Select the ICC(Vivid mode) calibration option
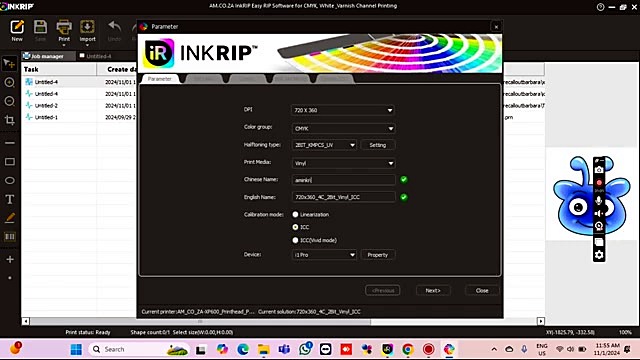The width and height of the screenshot is (640, 360). point(295,240)
